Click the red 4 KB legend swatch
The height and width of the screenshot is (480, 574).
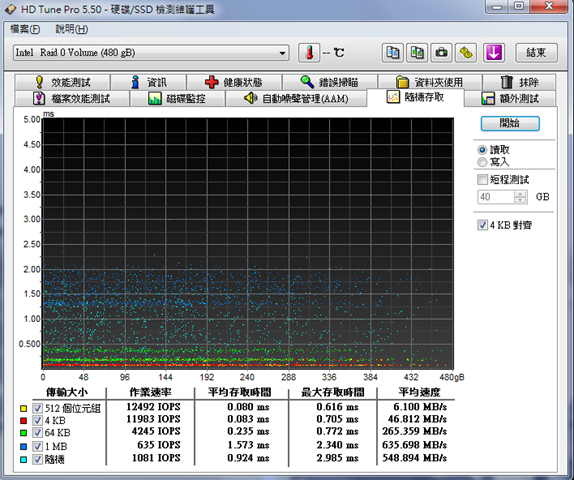[x=23, y=420]
